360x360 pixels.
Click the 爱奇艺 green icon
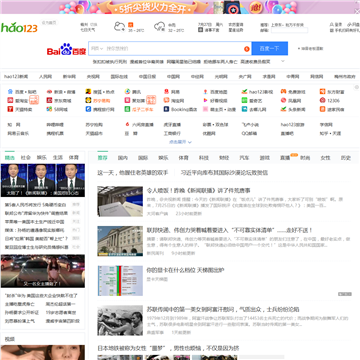click(245, 100)
